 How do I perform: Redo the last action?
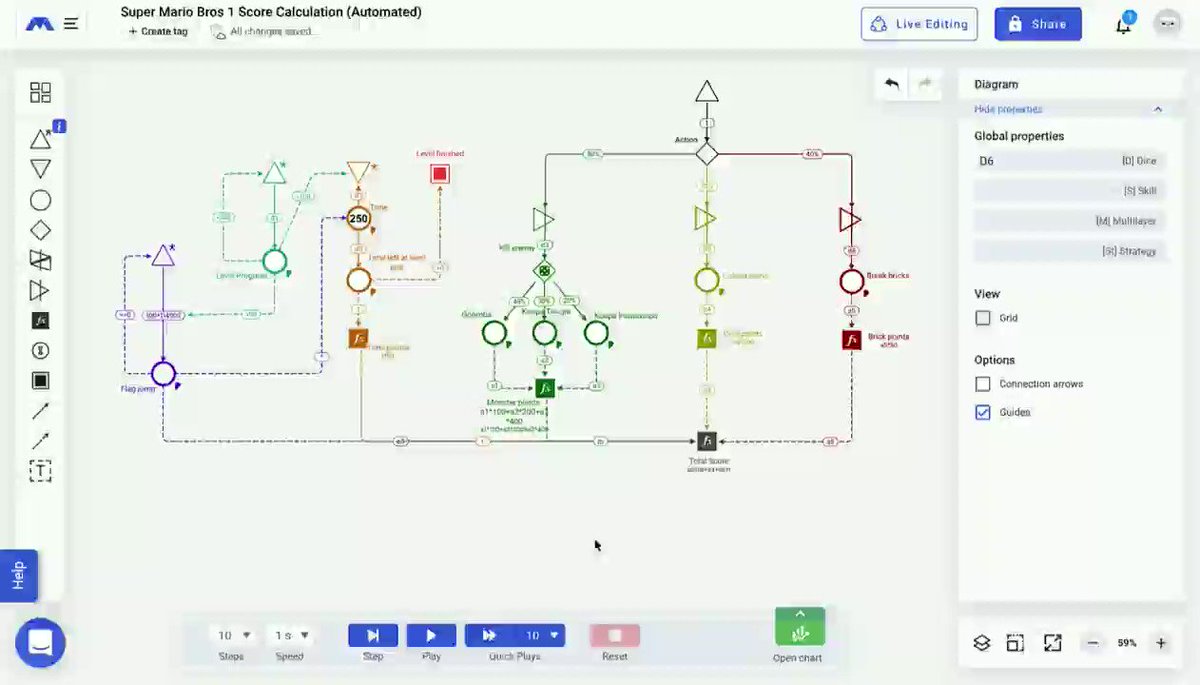tap(925, 85)
